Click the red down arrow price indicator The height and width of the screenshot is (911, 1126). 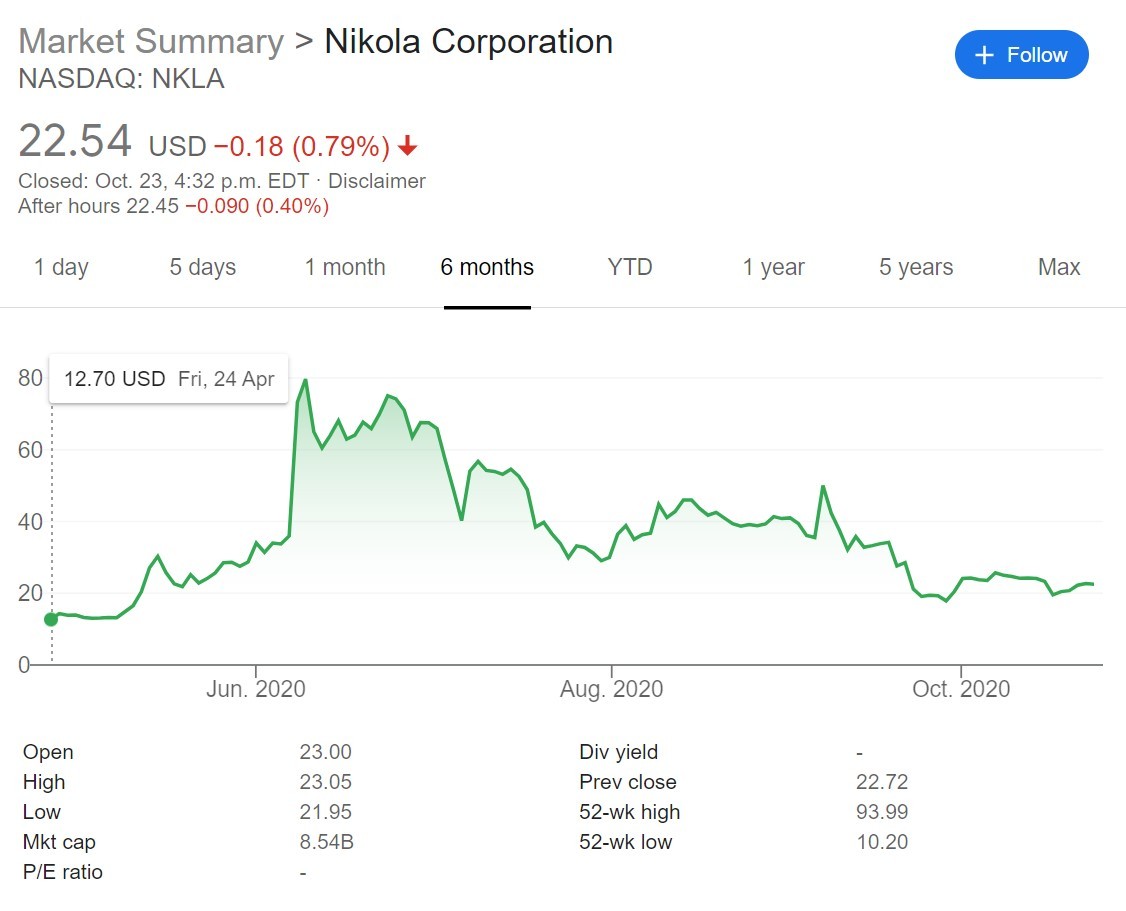click(407, 147)
